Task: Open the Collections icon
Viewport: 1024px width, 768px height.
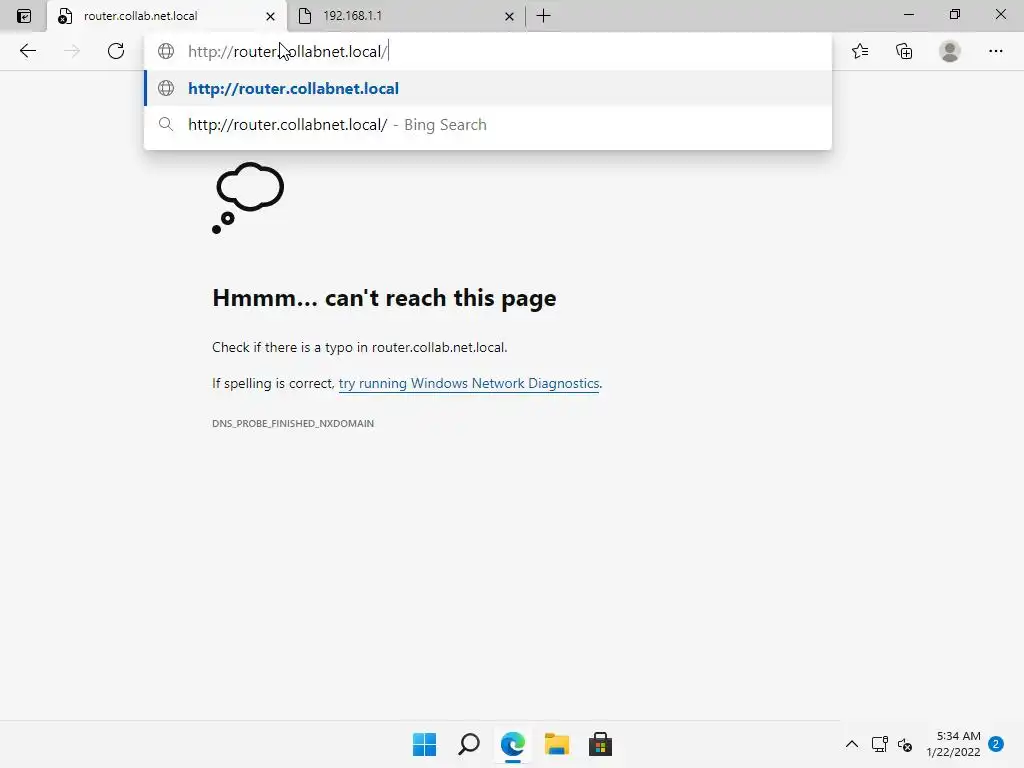Action: 904,51
